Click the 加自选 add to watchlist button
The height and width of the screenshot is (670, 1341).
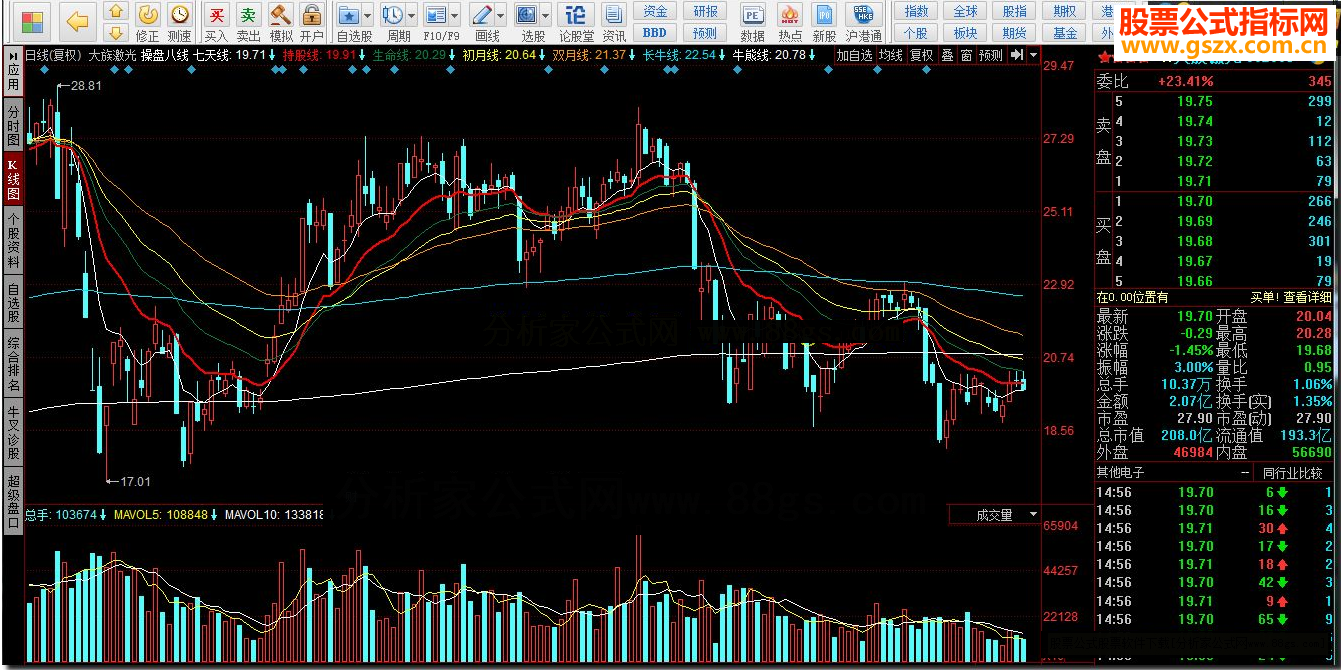[x=855, y=55]
